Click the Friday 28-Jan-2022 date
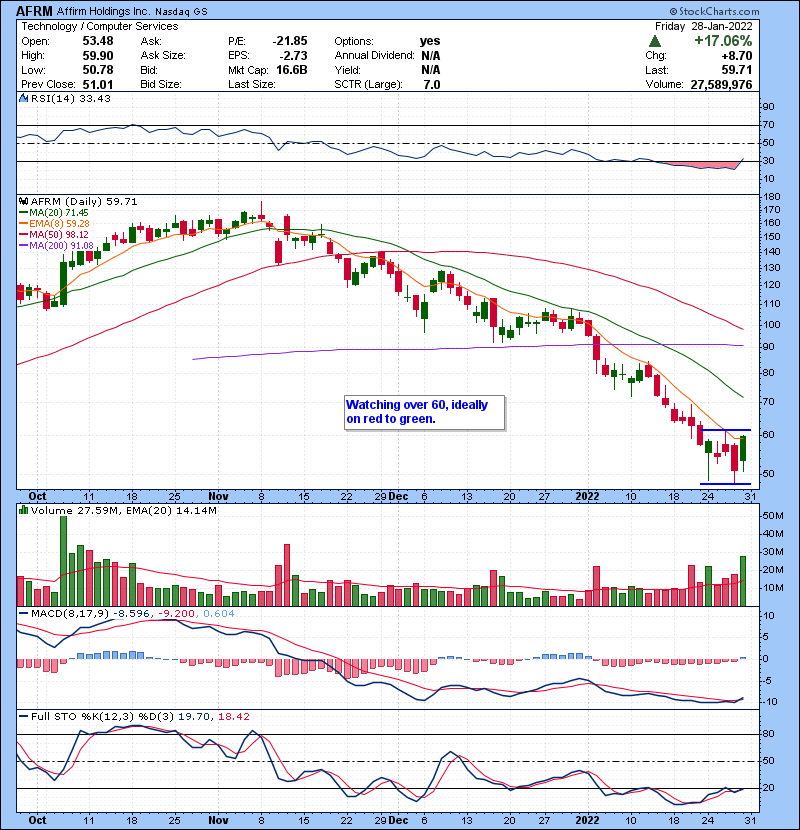Image resolution: width=800 pixels, height=830 pixels. pyautogui.click(x=704, y=26)
